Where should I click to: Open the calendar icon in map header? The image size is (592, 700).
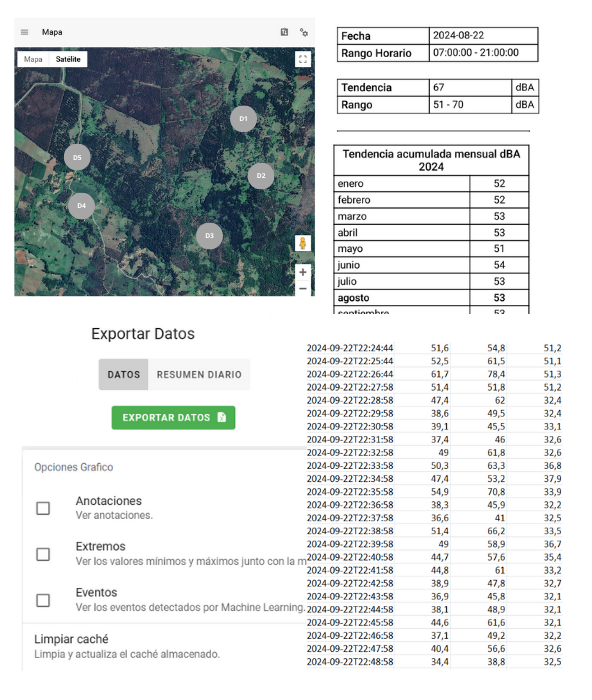284,32
